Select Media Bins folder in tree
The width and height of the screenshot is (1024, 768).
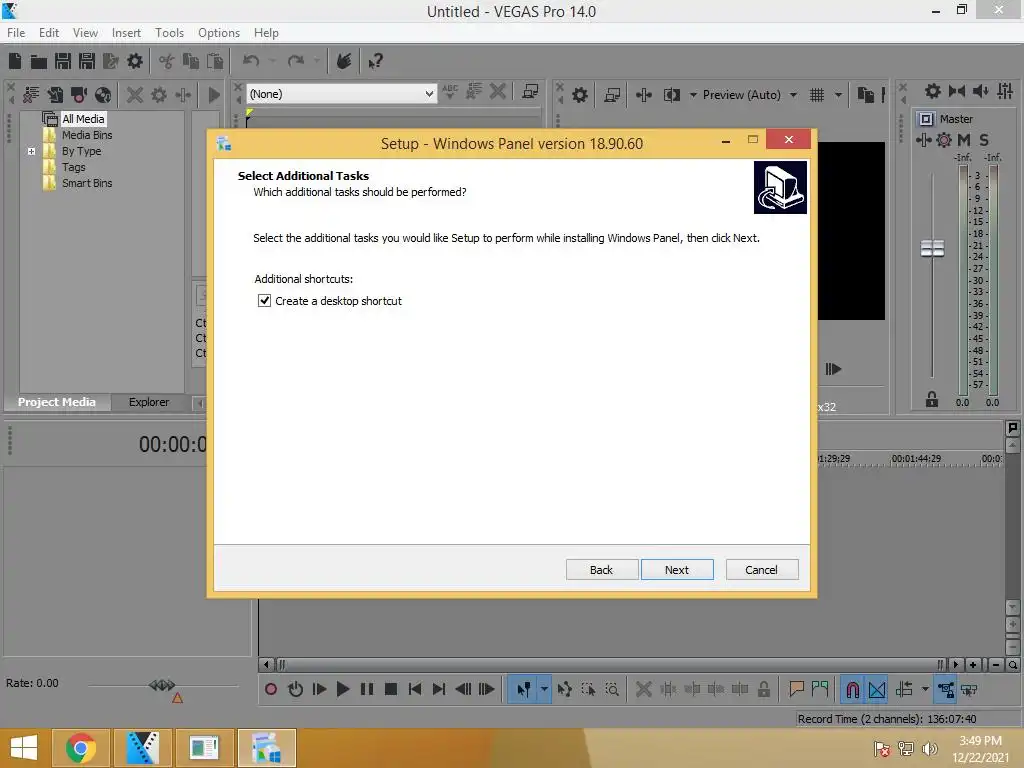click(87, 135)
